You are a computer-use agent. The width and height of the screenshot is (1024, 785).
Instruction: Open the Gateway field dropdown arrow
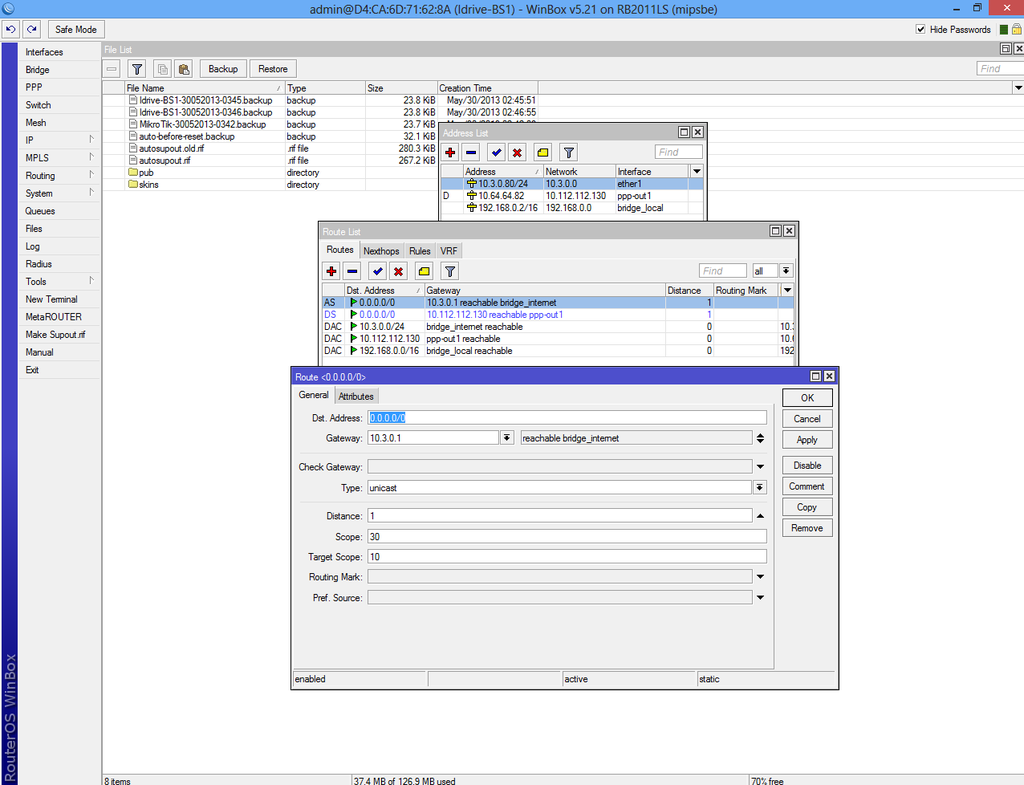click(507, 438)
